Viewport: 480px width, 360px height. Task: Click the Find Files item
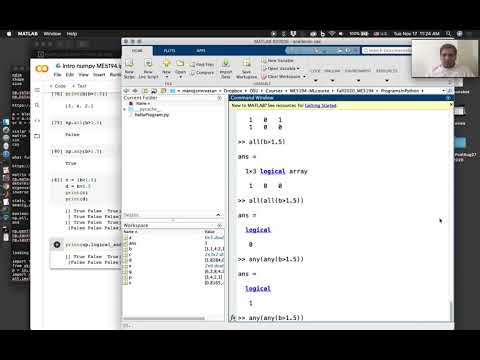[202, 64]
